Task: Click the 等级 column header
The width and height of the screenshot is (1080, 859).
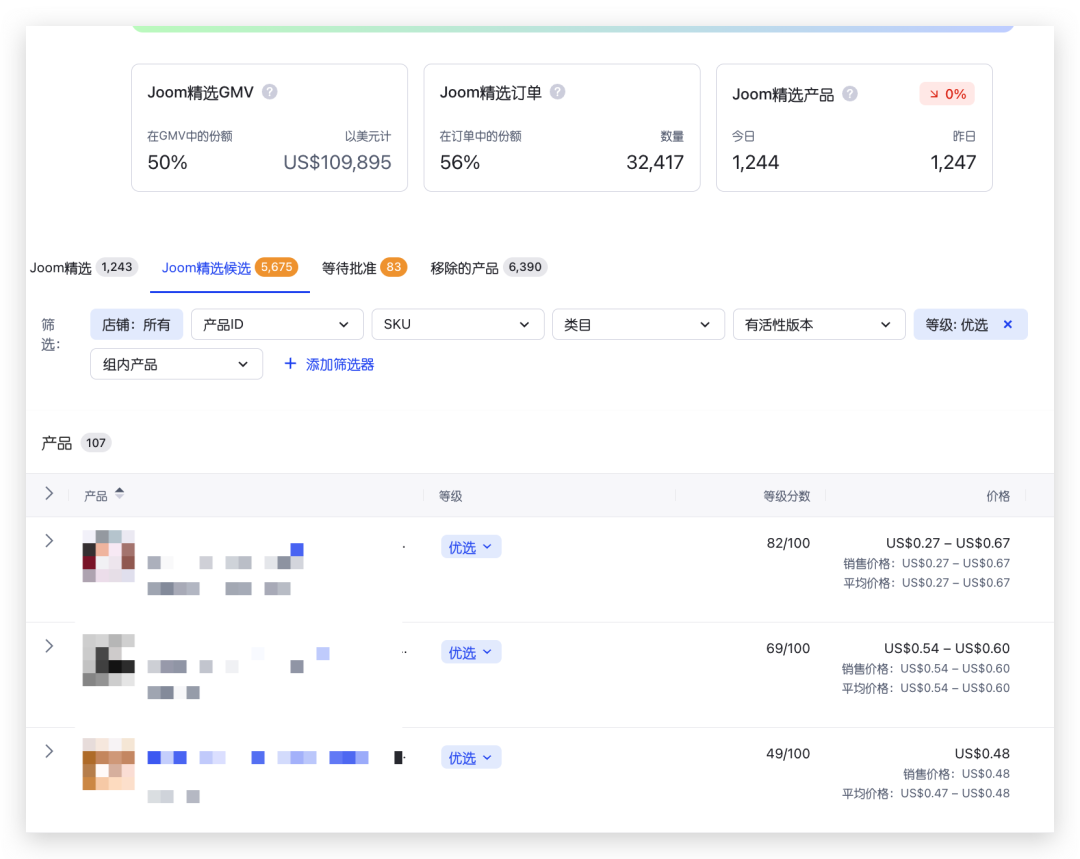Action: tap(450, 496)
